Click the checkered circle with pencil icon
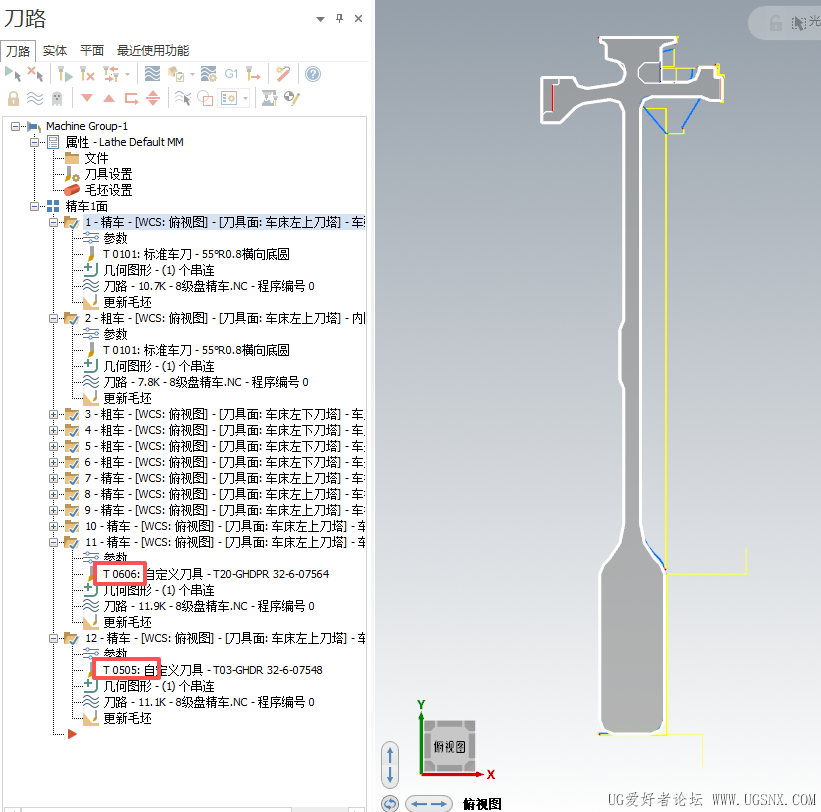The image size is (821, 812). pyautogui.click(x=291, y=98)
